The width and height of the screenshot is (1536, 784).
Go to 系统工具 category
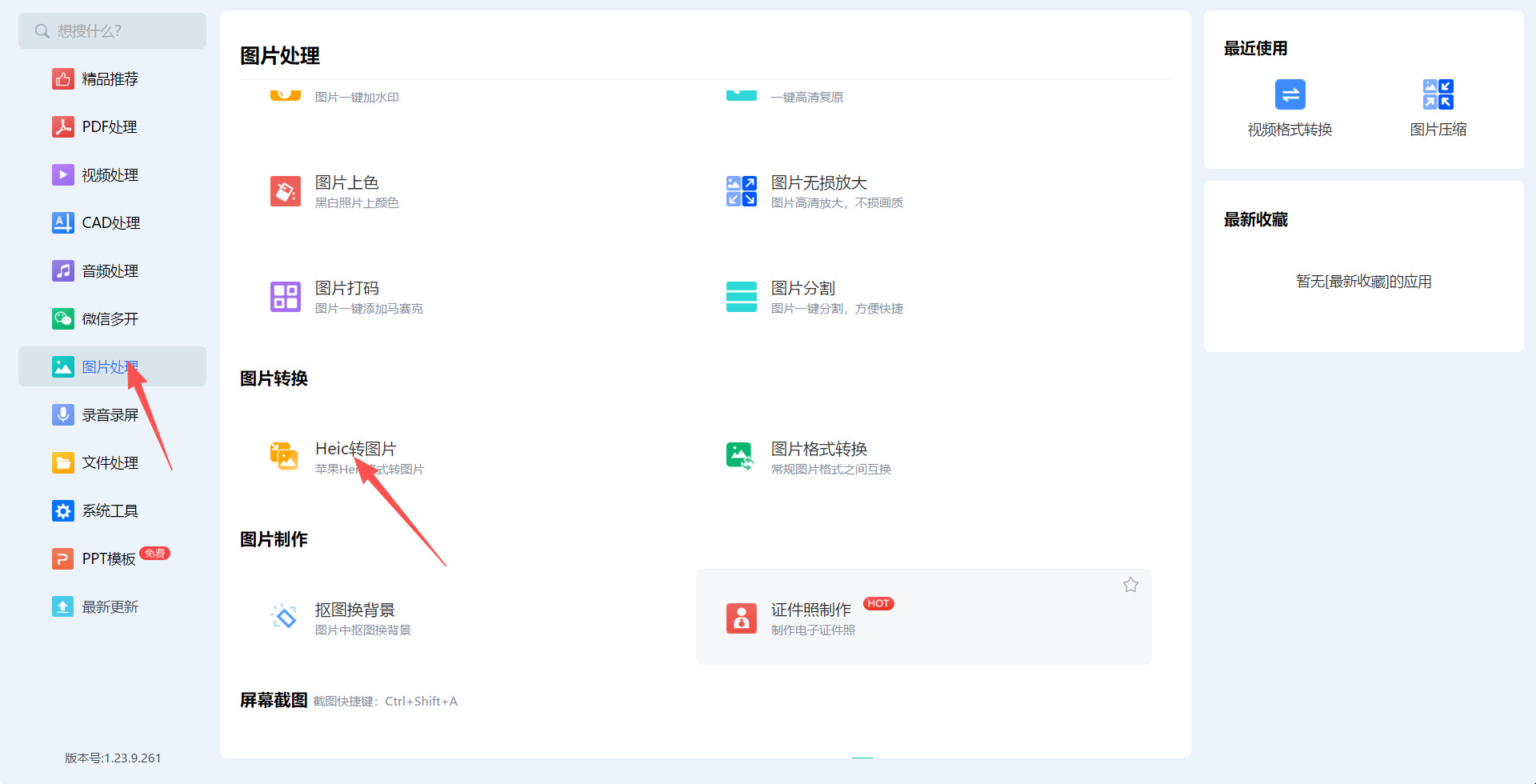[x=112, y=511]
